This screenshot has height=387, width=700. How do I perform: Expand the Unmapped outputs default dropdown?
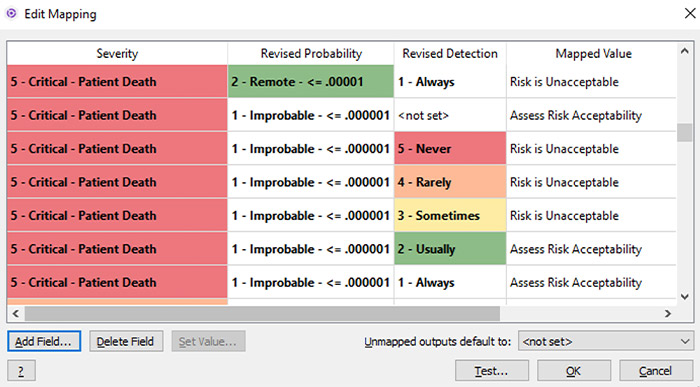point(685,341)
